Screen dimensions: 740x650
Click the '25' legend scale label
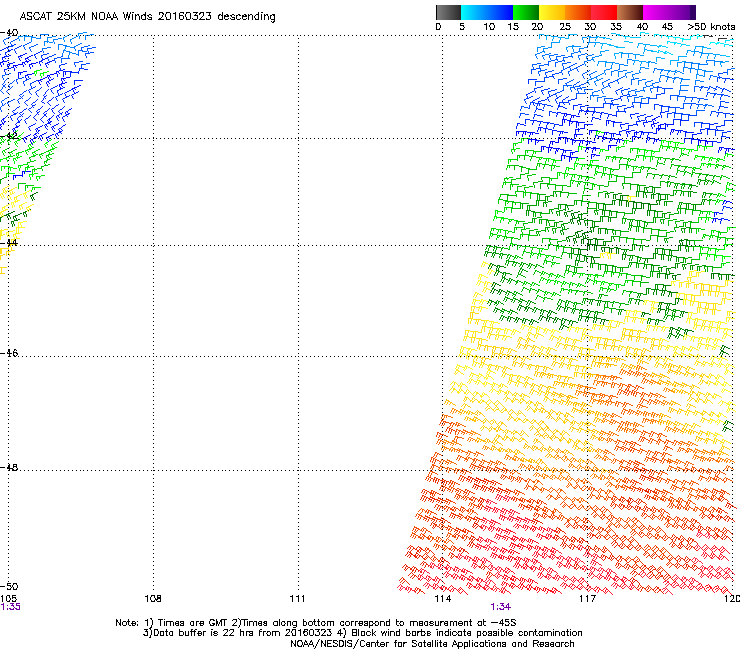pos(565,27)
